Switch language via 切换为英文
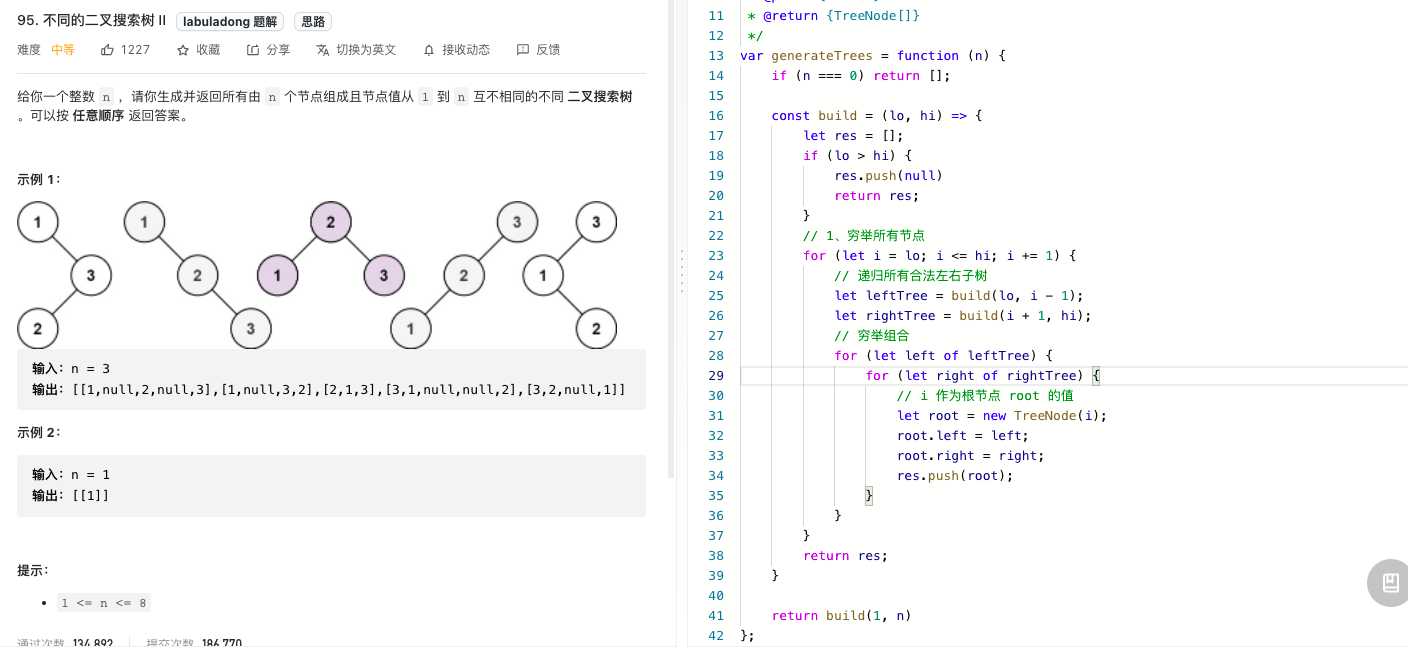This screenshot has width=1408, height=650. pyautogui.click(x=356, y=50)
